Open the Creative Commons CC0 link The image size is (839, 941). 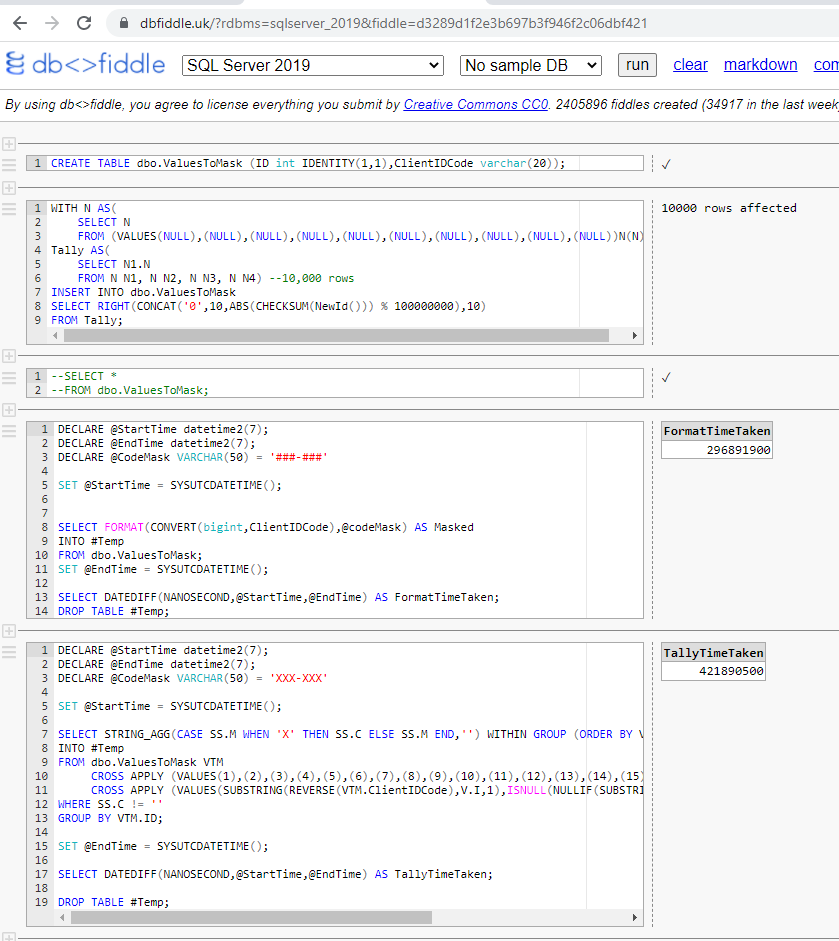point(476,104)
